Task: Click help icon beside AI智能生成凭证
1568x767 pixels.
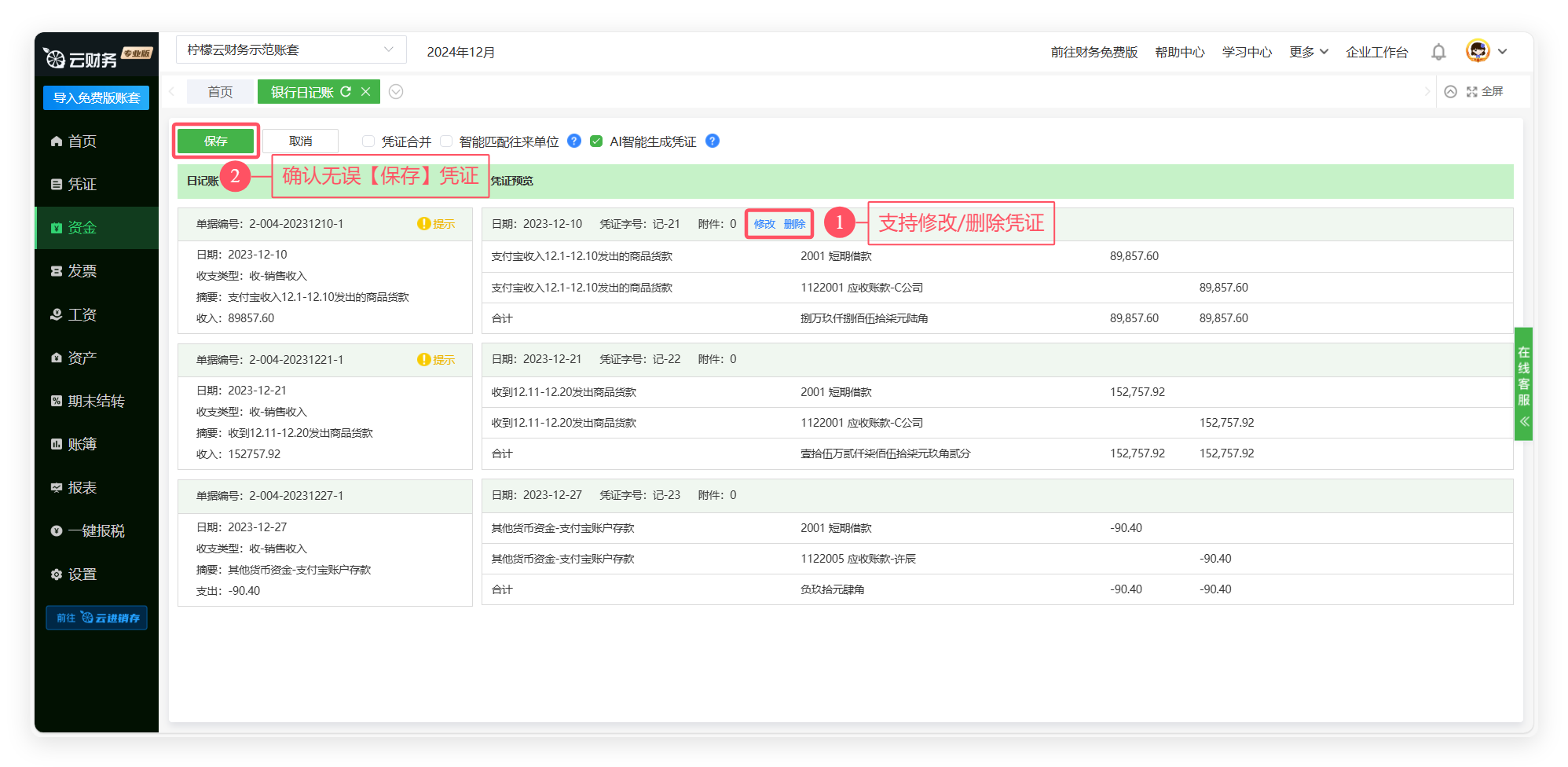Action: coord(713,141)
